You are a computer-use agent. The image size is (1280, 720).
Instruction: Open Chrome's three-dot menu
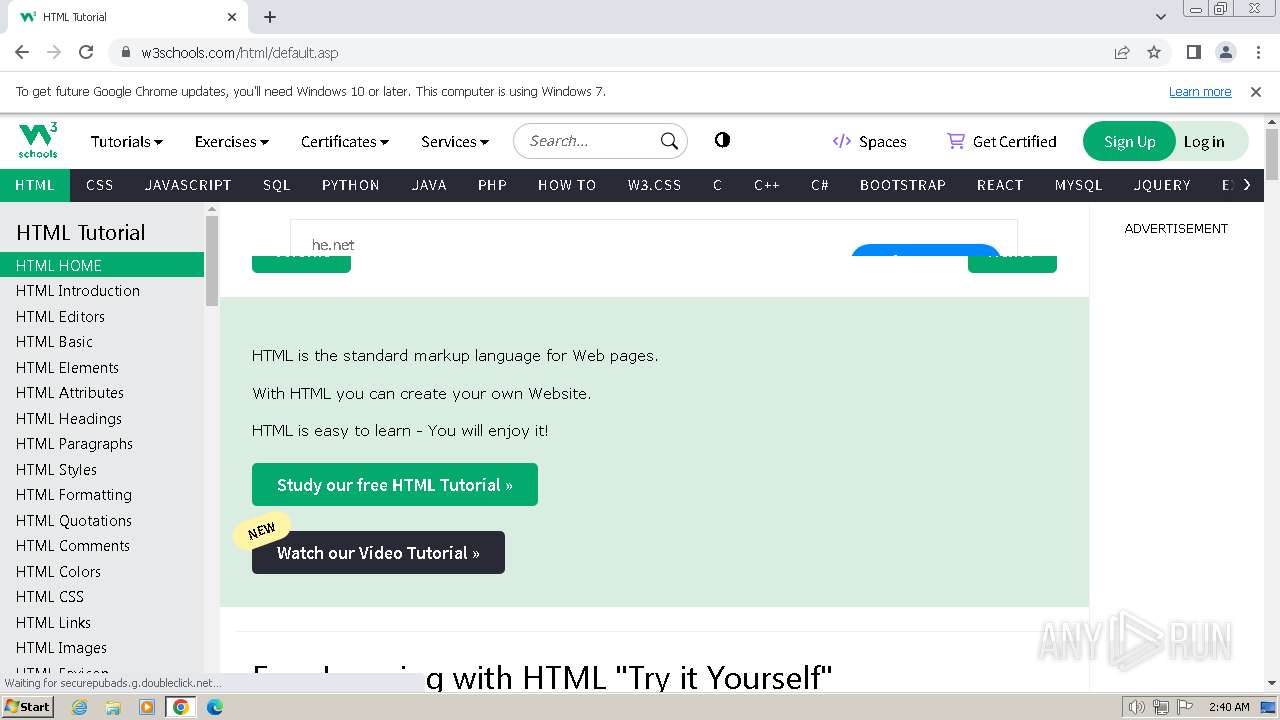click(x=1257, y=52)
